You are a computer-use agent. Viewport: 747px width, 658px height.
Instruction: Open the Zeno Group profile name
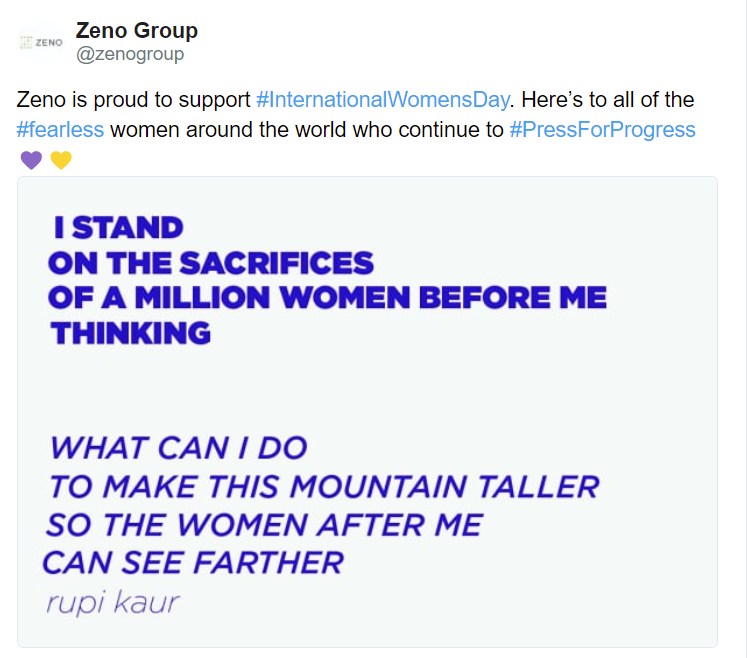pyautogui.click(x=137, y=31)
